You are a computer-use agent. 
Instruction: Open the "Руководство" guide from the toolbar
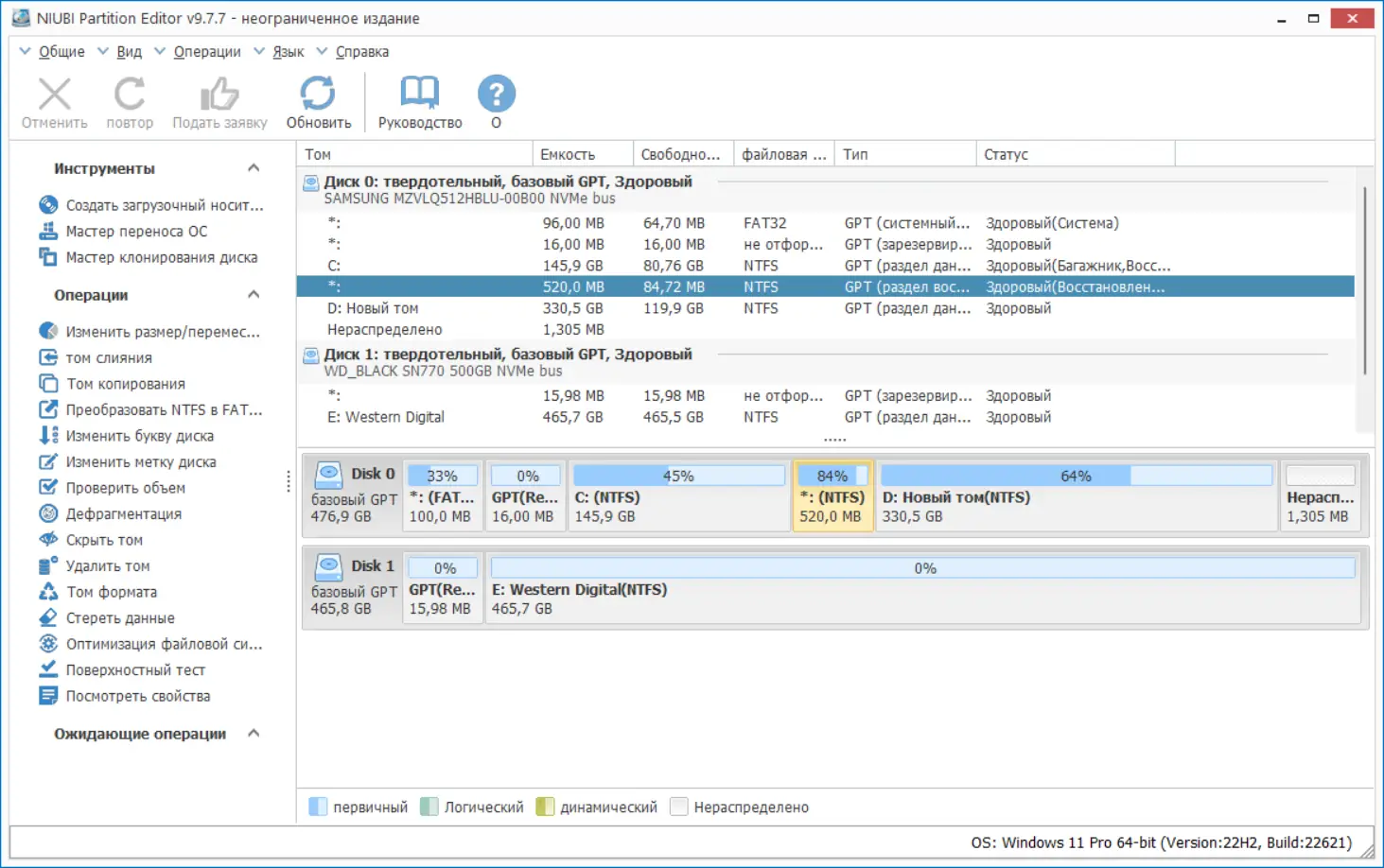[419, 101]
